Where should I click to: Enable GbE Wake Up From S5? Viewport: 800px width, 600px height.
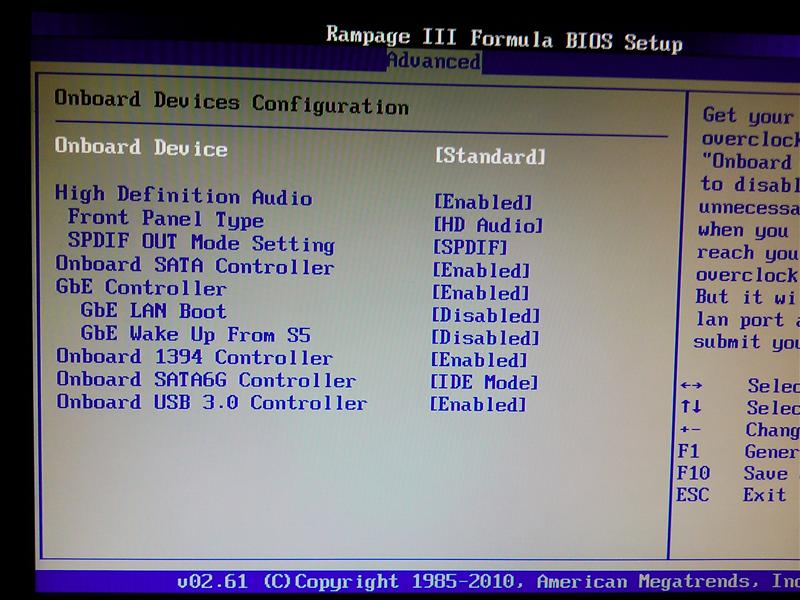(484, 338)
